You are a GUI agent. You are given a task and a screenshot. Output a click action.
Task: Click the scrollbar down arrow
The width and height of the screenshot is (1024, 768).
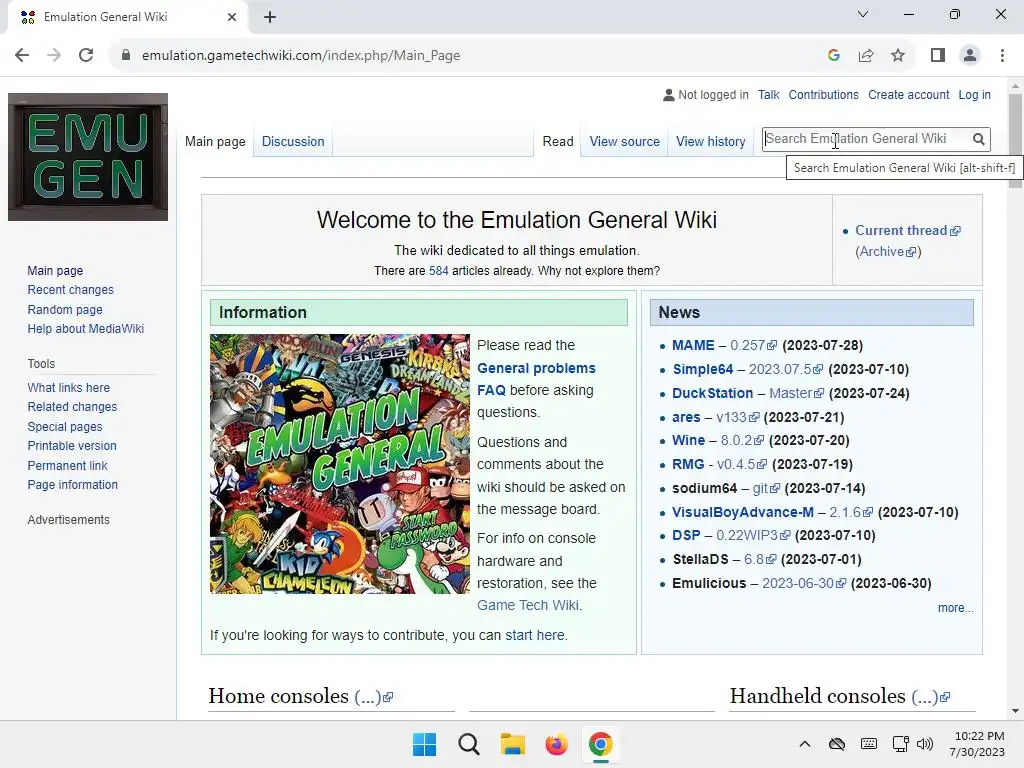(x=1015, y=711)
